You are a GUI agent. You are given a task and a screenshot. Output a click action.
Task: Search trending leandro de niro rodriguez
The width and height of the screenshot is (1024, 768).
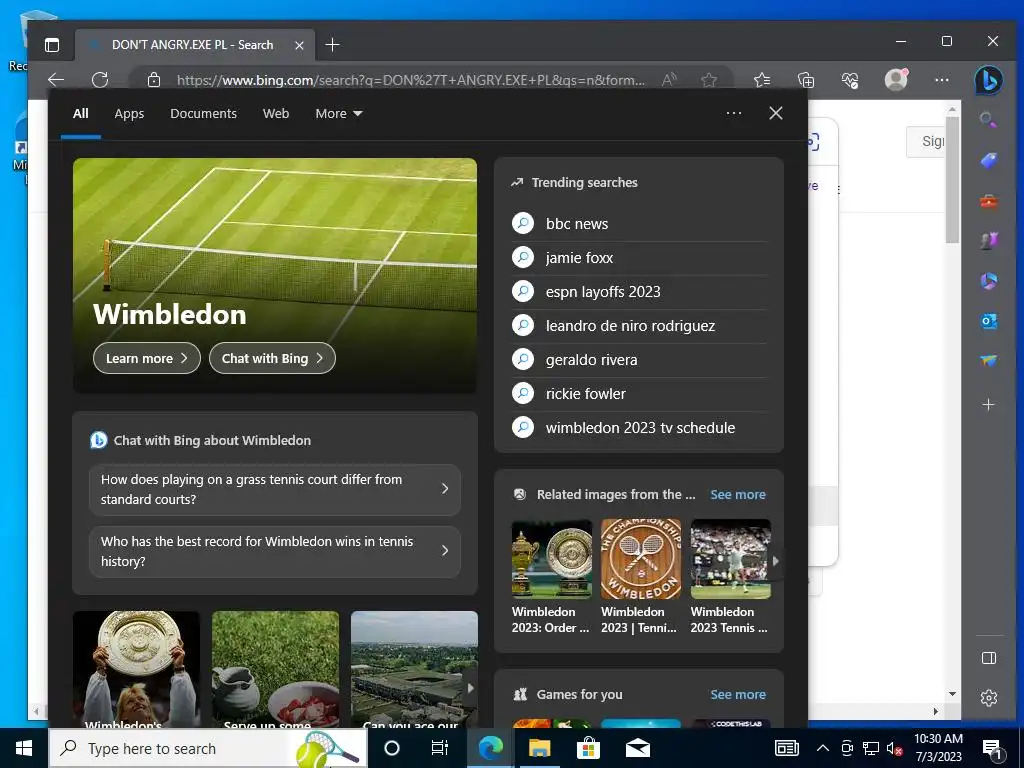coord(639,326)
